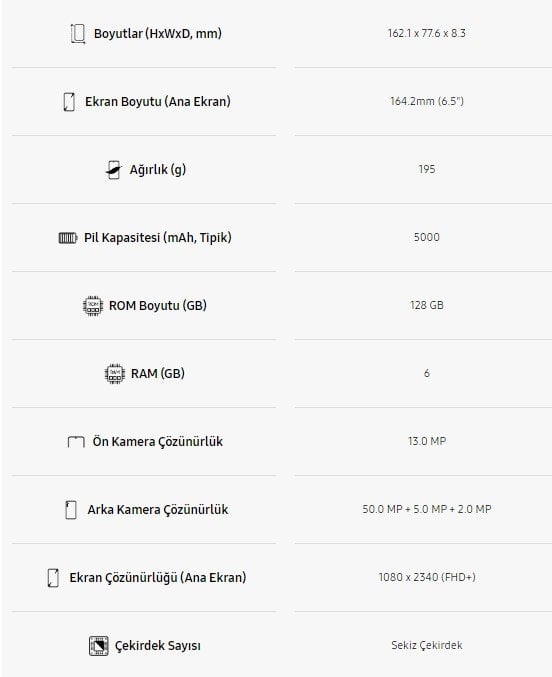Viewport: 552px width, 677px height.
Task: Click the 164.2mm (6.5") screen size value
Action: pos(427,101)
